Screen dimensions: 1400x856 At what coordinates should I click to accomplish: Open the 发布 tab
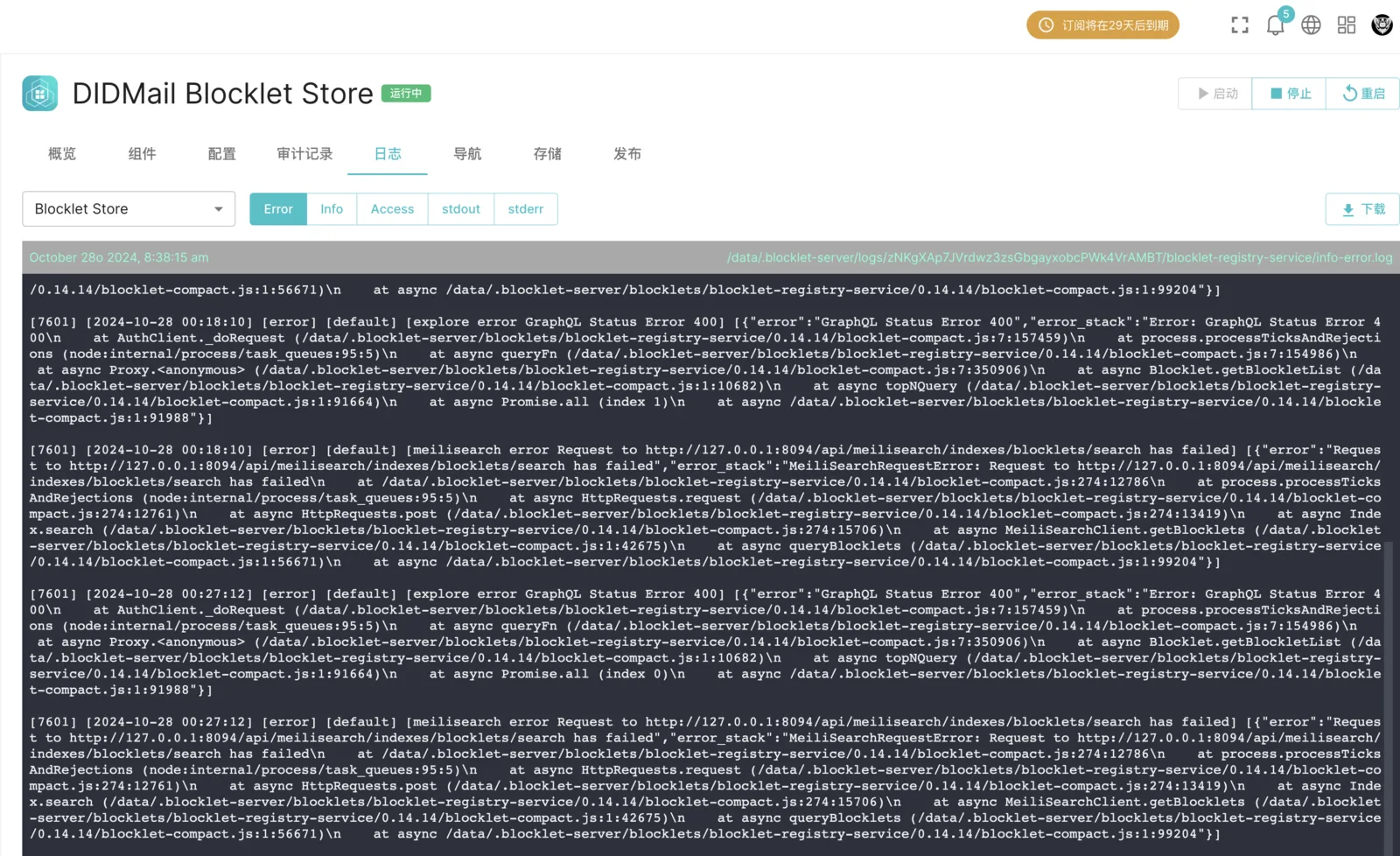pyautogui.click(x=626, y=154)
